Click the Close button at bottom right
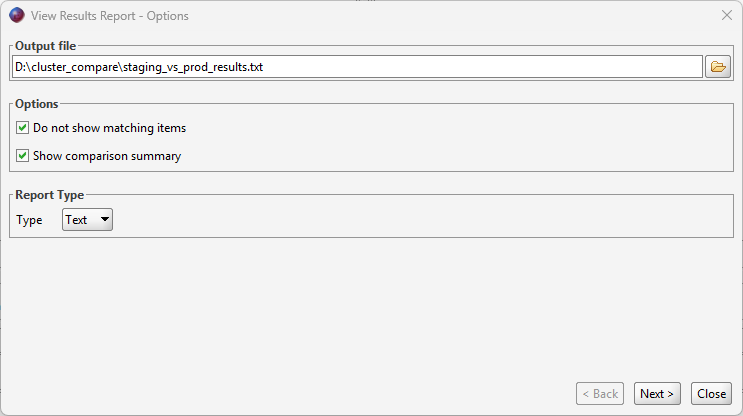 pyautogui.click(x=711, y=394)
